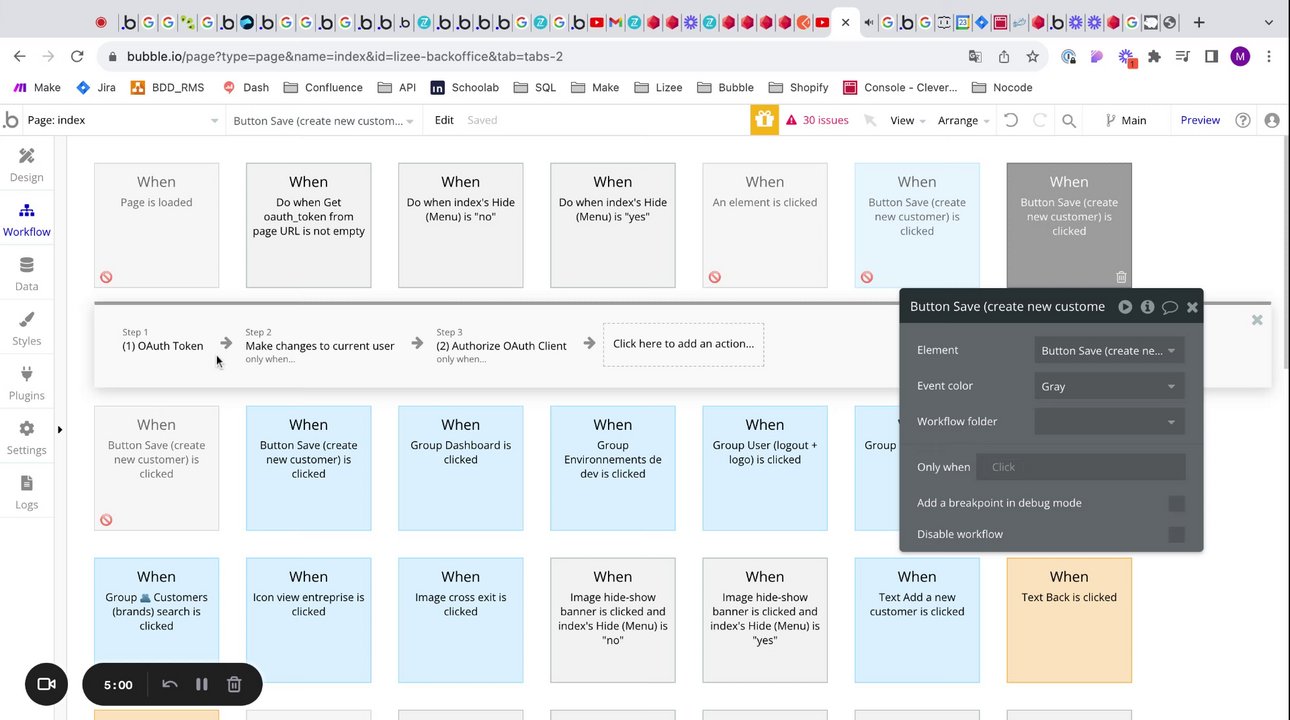Expand the Element selector dropdown

pyautogui.click(x=1109, y=351)
